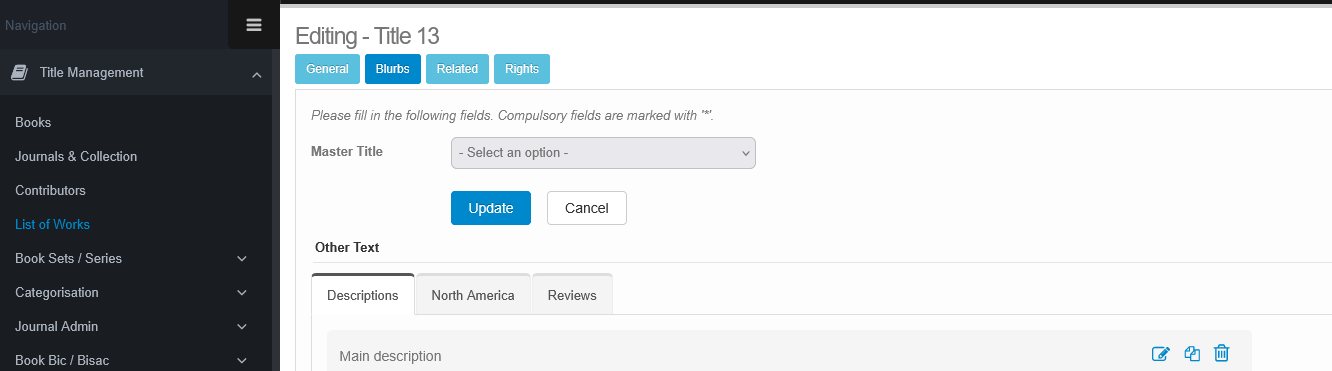
Task: Click the Navigation label
Action: (36, 25)
